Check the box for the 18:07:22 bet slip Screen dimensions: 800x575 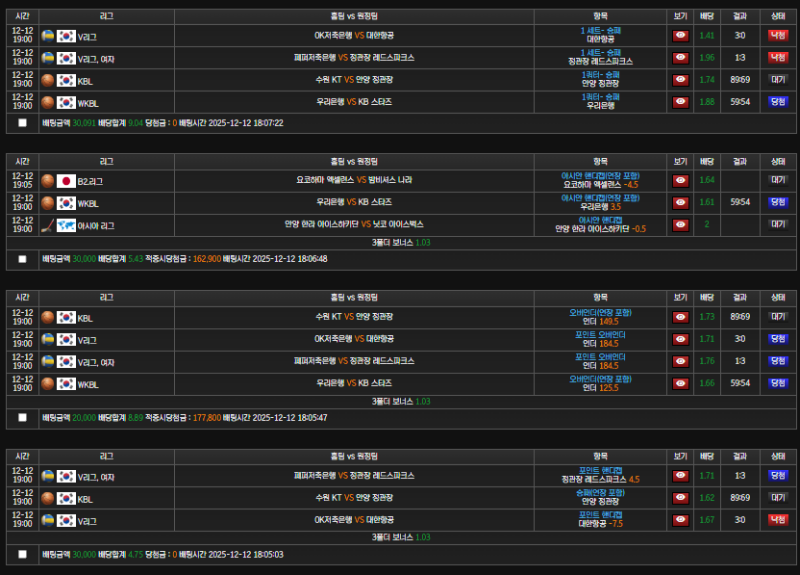coord(22,123)
